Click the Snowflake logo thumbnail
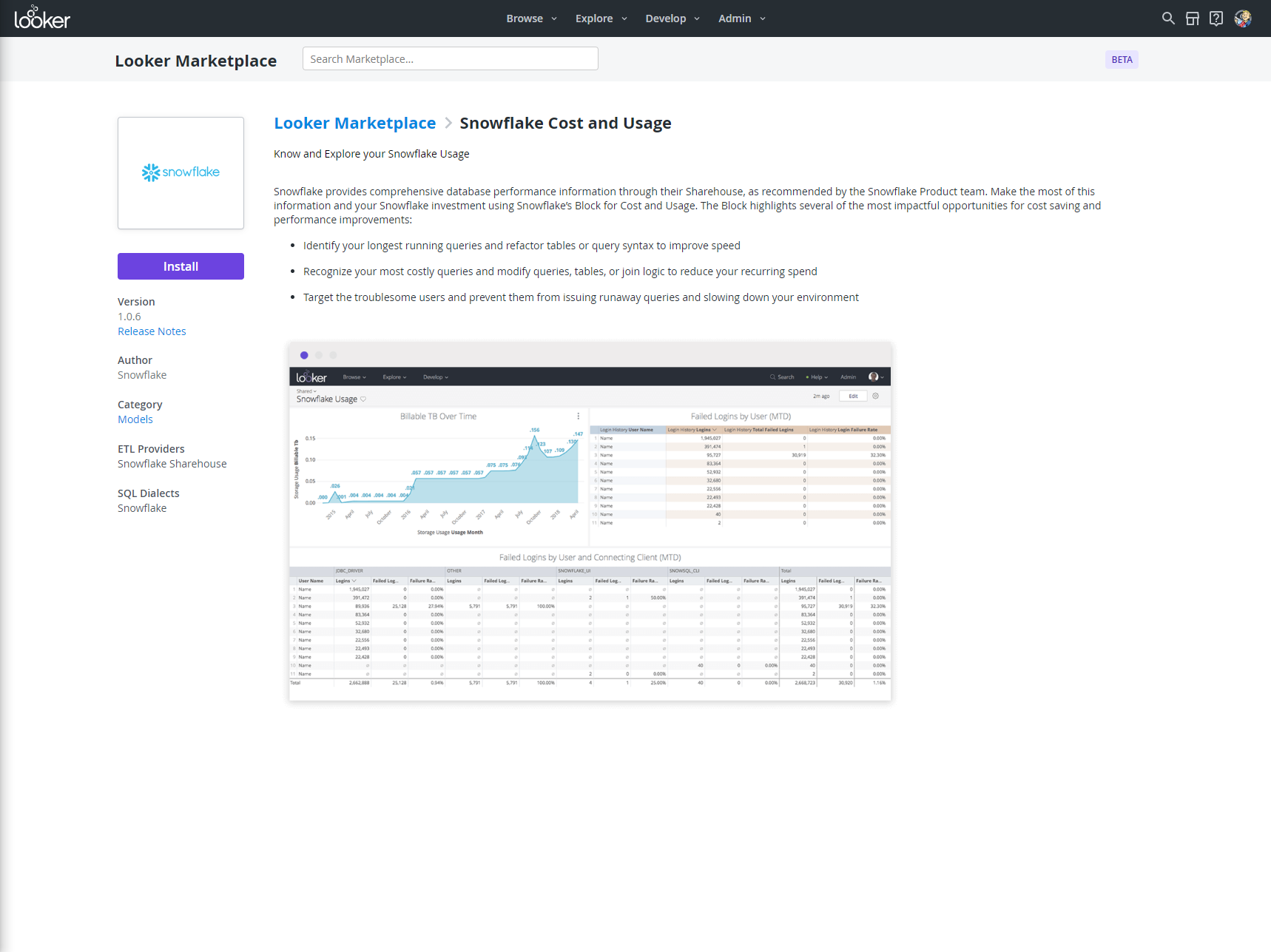1271x952 pixels. [x=181, y=172]
